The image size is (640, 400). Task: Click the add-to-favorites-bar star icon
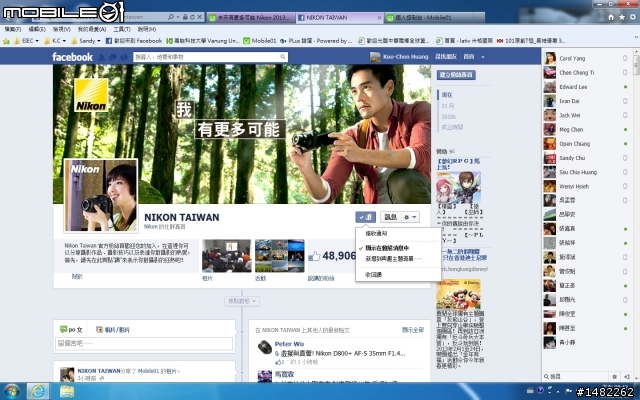click(x=6, y=41)
